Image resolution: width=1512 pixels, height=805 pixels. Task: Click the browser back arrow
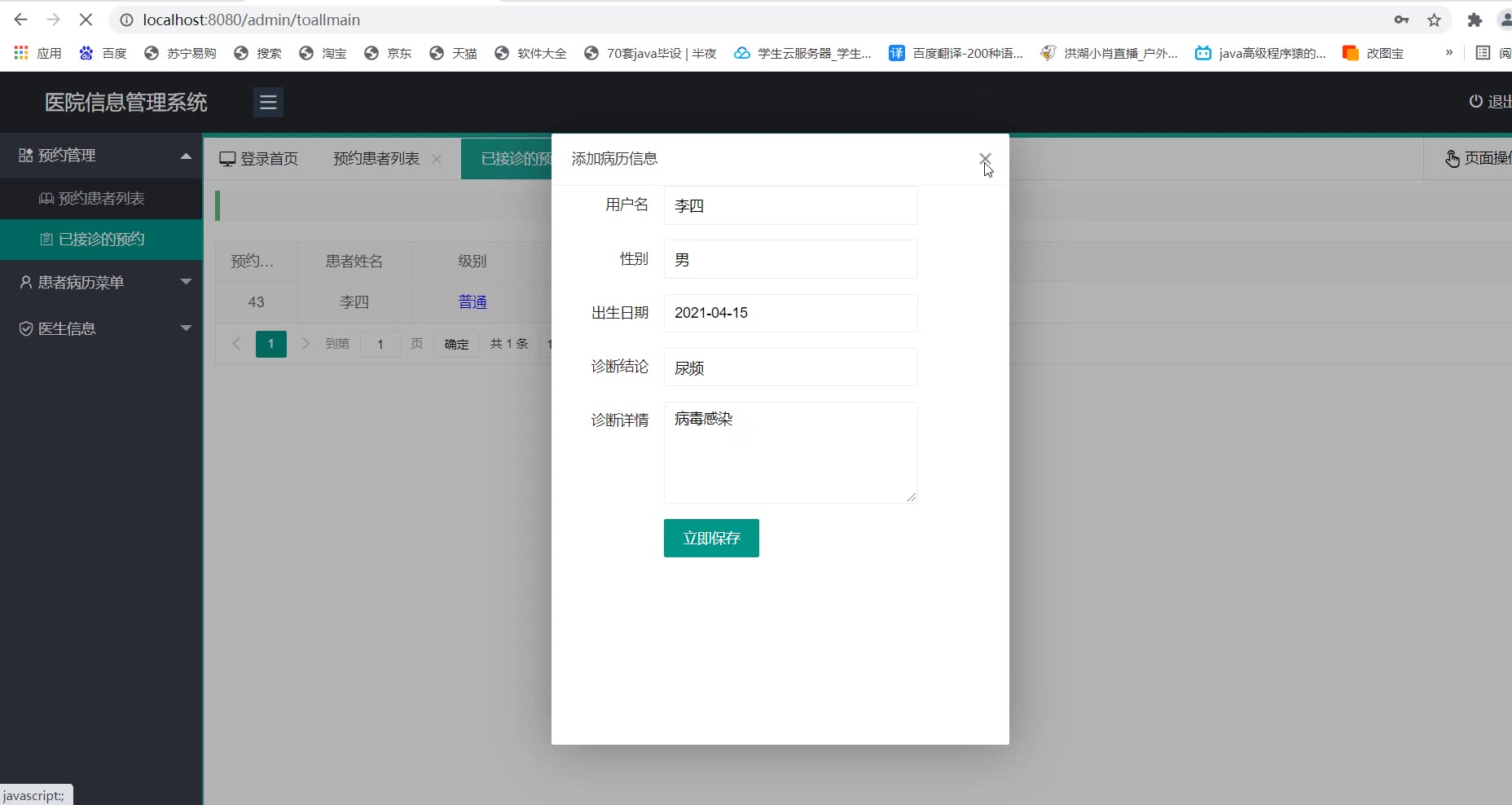click(x=21, y=20)
